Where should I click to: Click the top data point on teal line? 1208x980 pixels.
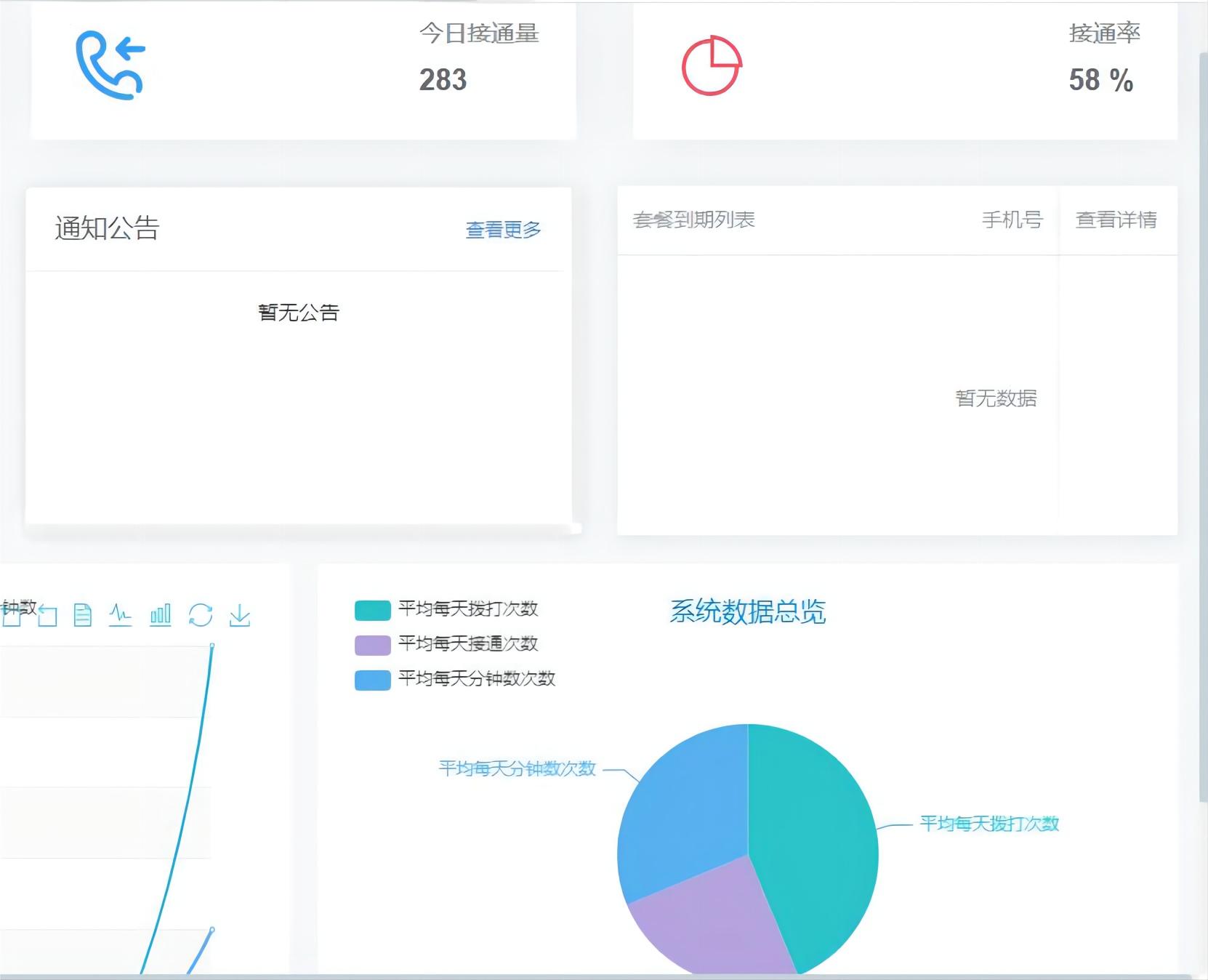pos(212,646)
